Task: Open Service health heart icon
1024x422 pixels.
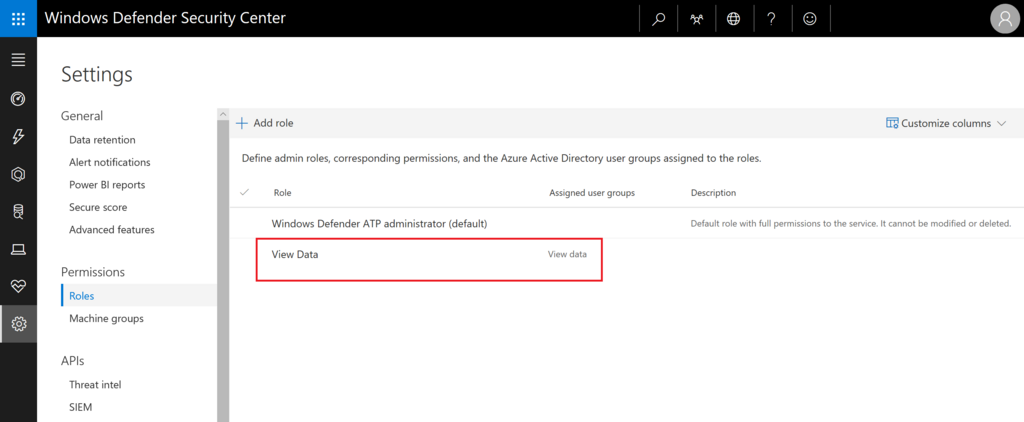Action: coord(18,286)
